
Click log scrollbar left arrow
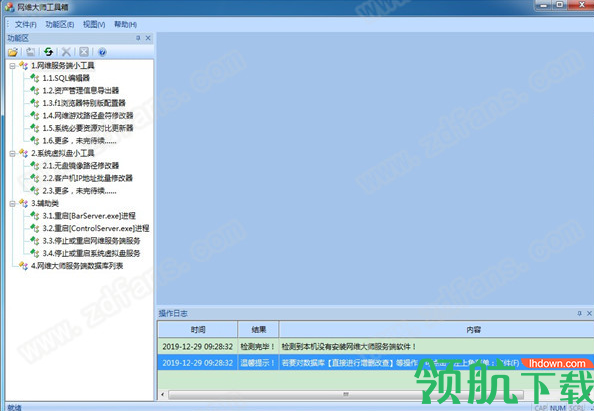pos(163,394)
